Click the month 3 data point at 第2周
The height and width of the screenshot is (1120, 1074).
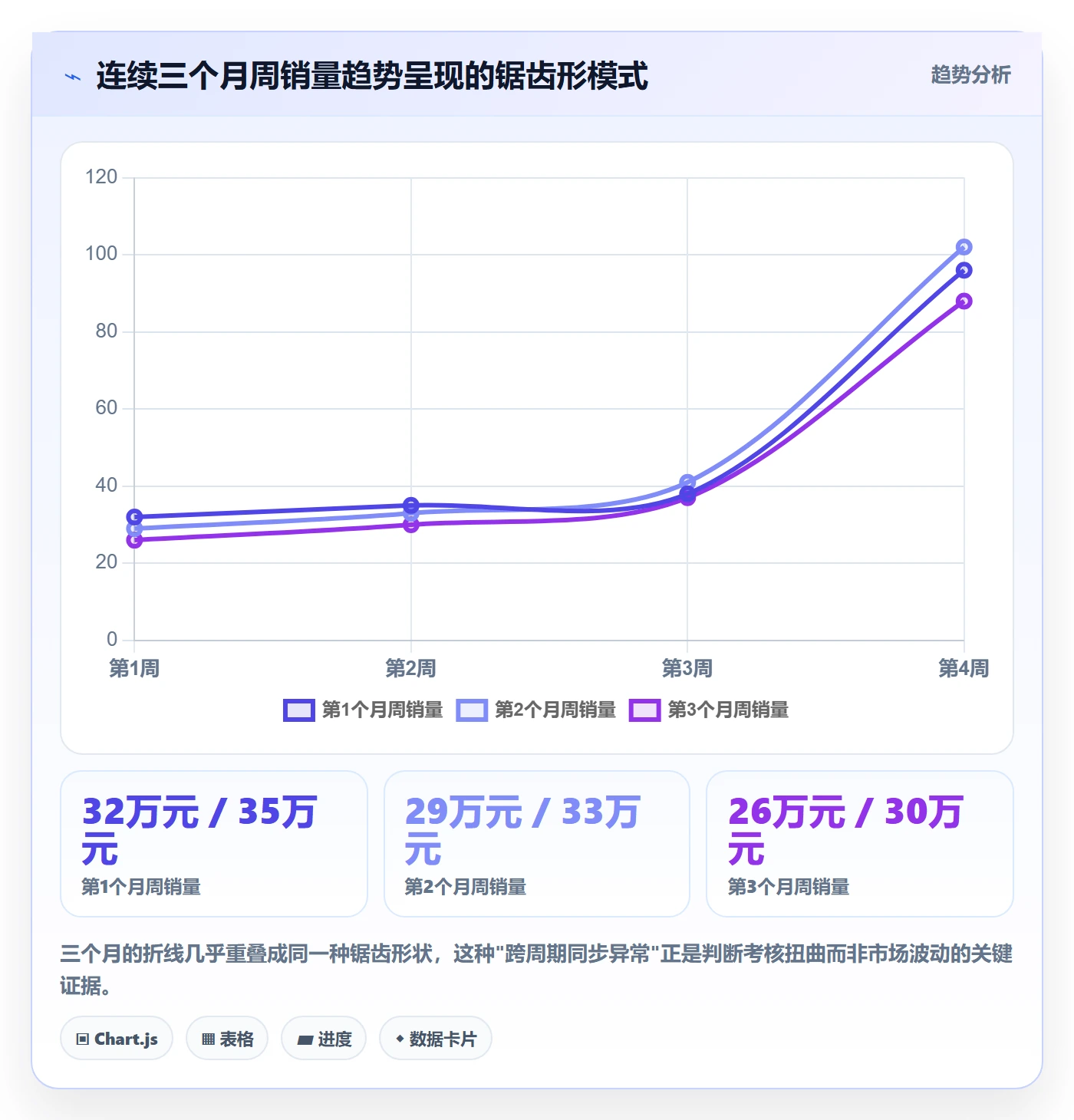[411, 525]
